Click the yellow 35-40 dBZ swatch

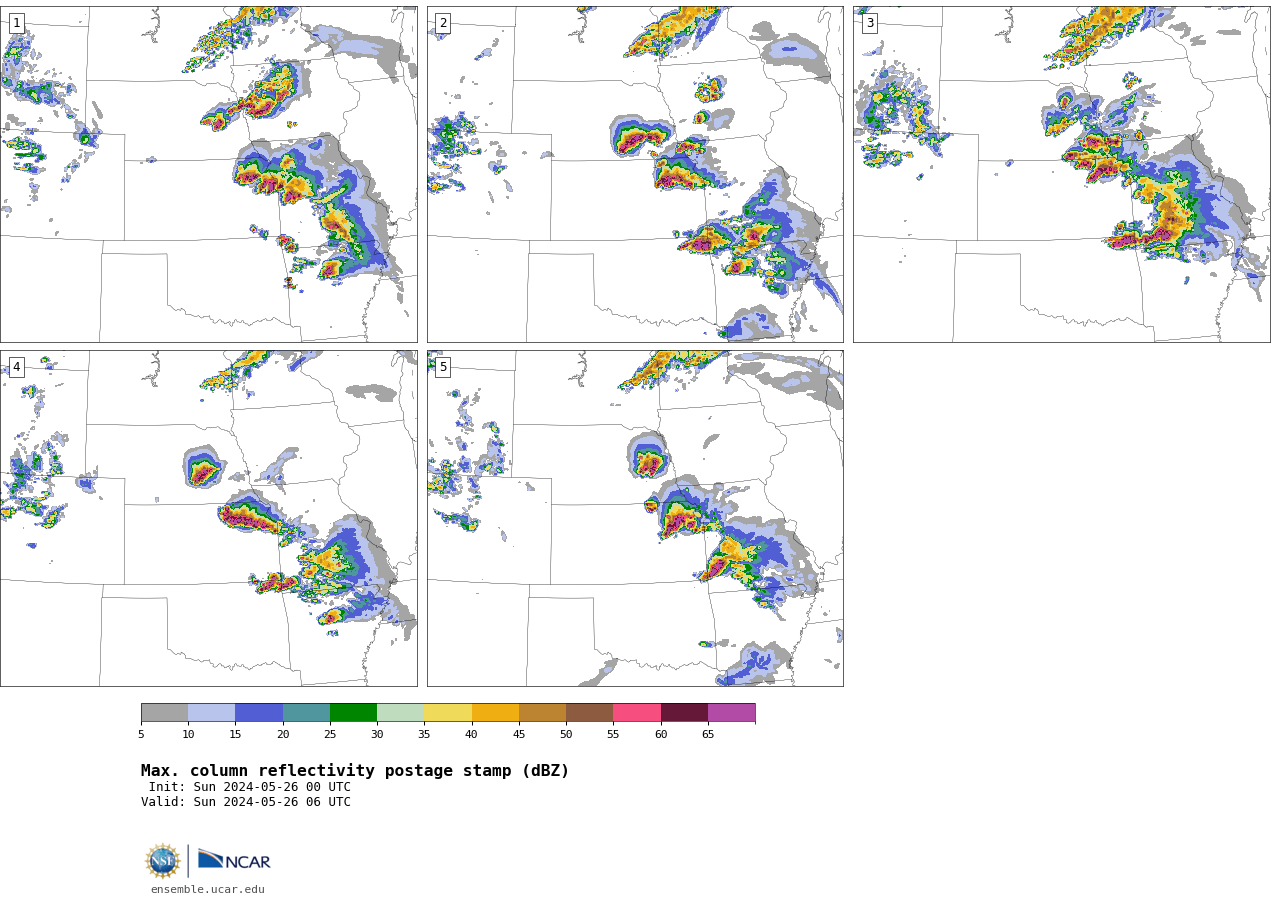(x=448, y=712)
